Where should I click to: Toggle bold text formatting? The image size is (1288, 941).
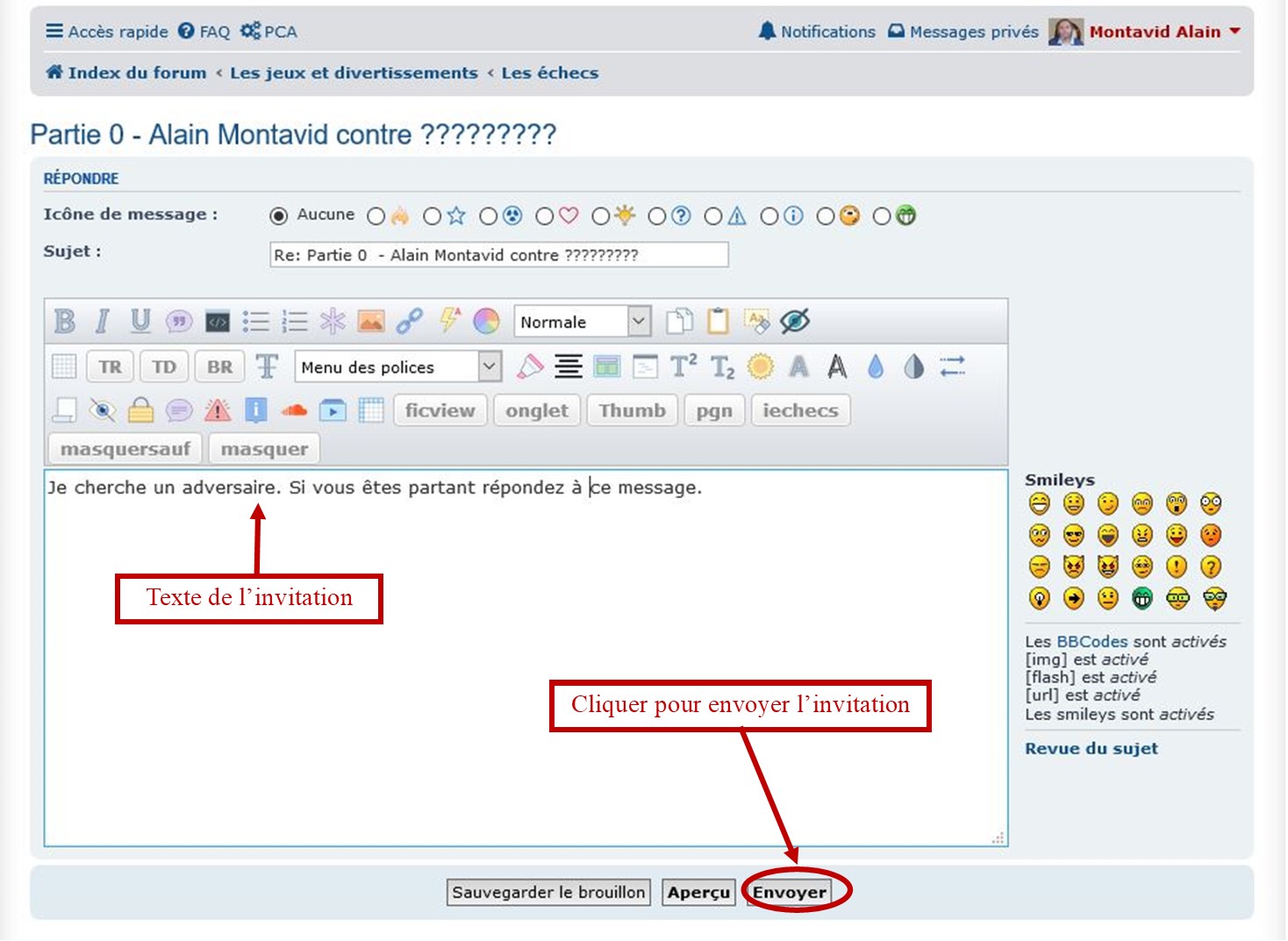(x=64, y=322)
